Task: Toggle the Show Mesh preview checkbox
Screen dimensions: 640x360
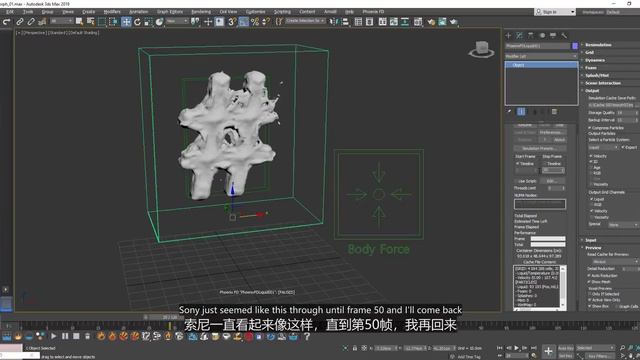Action: coord(589,282)
